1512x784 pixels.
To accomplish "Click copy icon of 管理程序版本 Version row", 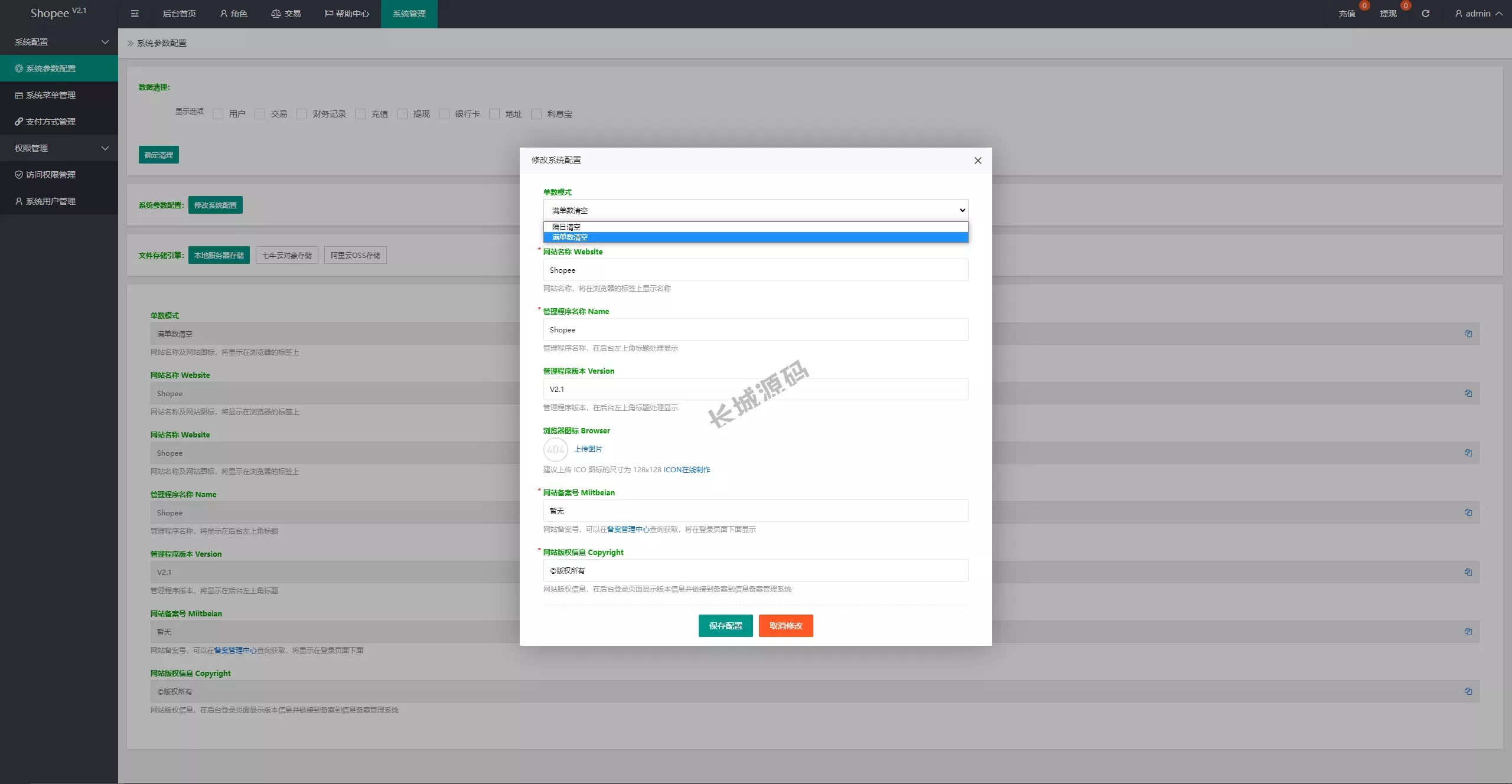I will 1468,572.
